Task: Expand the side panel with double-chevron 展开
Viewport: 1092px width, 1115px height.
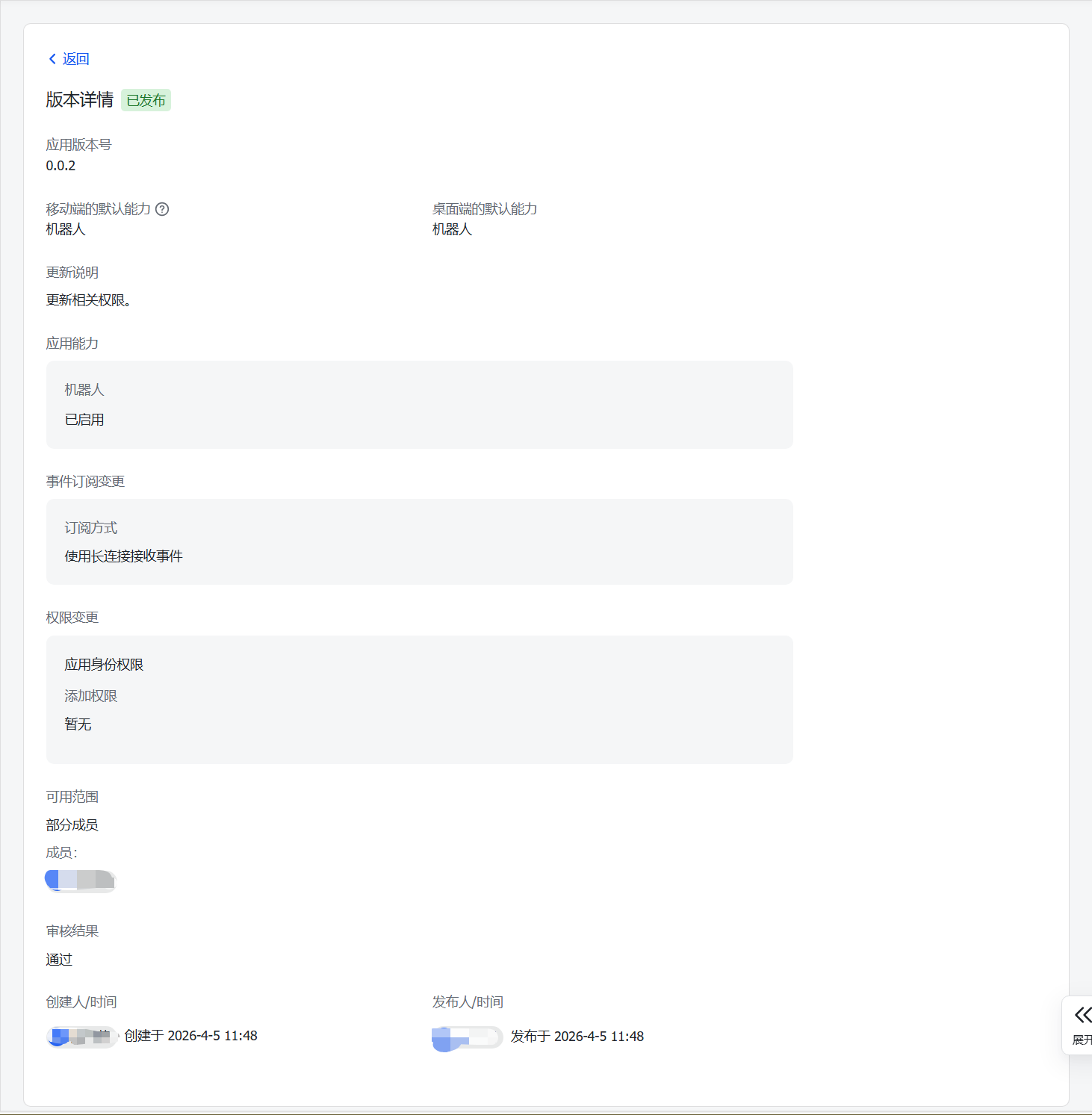Action: 1082,1024
